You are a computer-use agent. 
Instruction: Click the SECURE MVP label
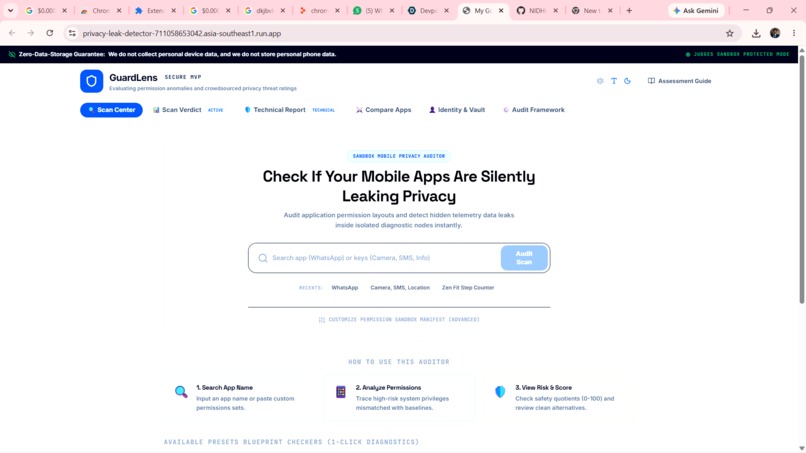[183, 77]
